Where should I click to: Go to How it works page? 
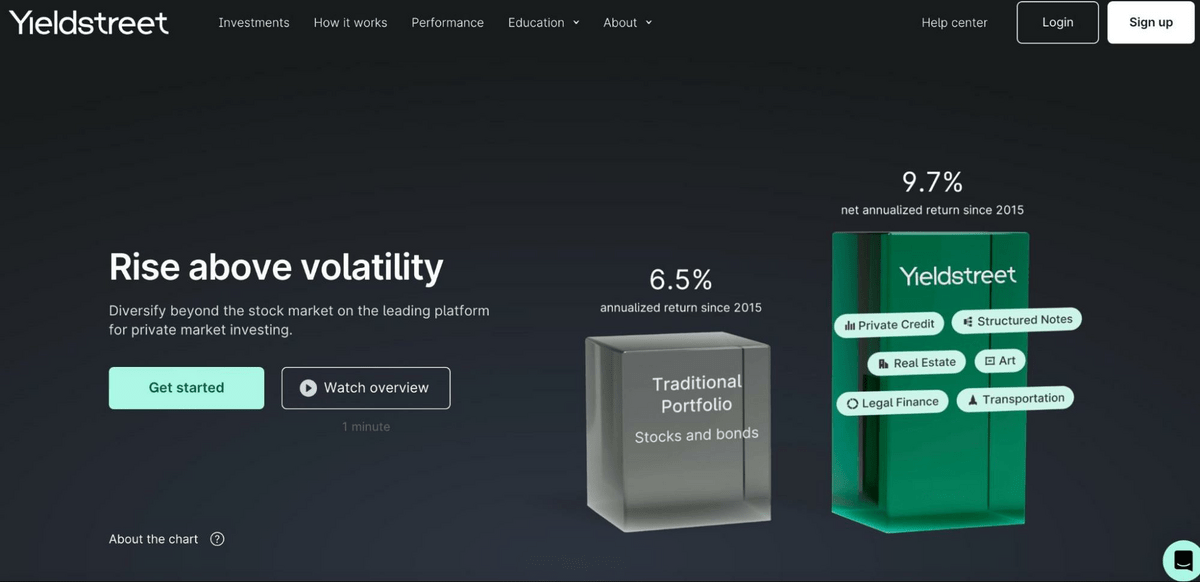coord(350,22)
